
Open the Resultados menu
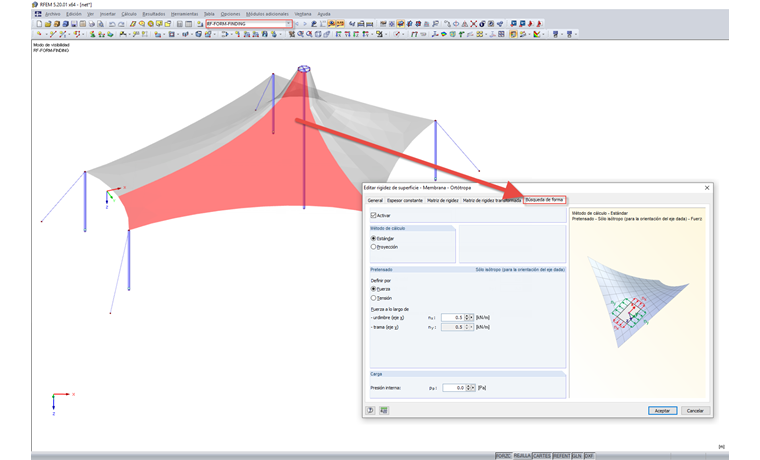coord(154,14)
